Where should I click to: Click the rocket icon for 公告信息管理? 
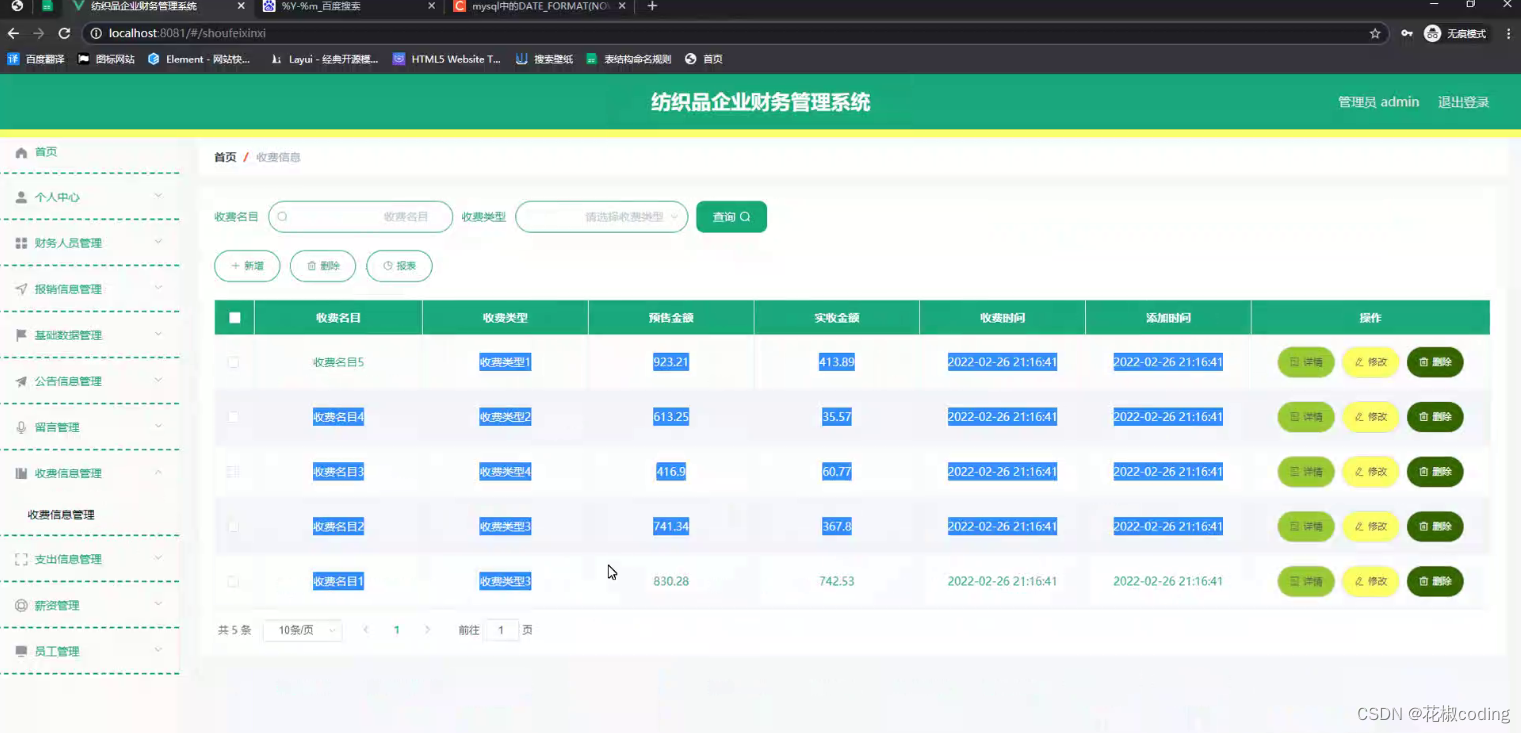pyautogui.click(x=21, y=381)
